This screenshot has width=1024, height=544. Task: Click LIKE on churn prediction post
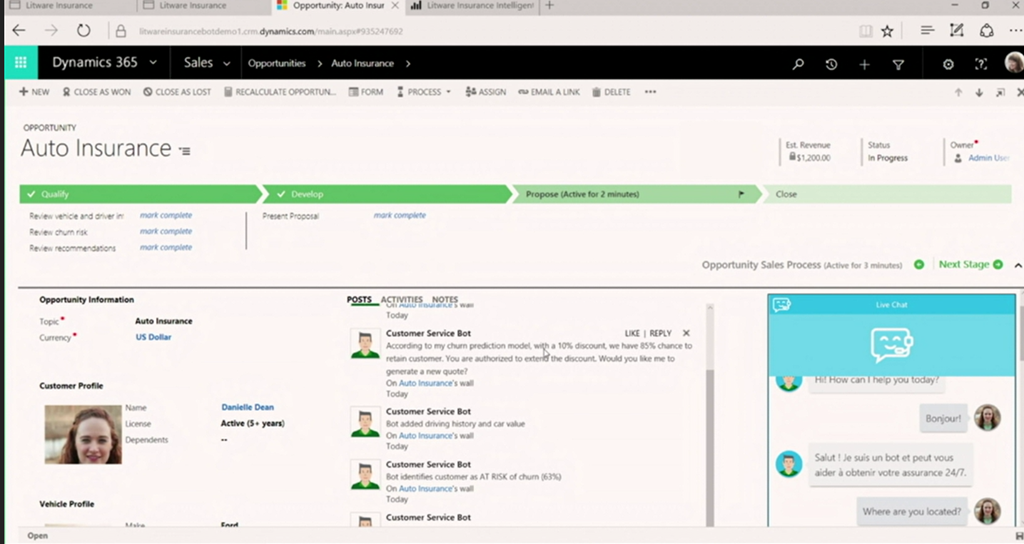coord(632,333)
